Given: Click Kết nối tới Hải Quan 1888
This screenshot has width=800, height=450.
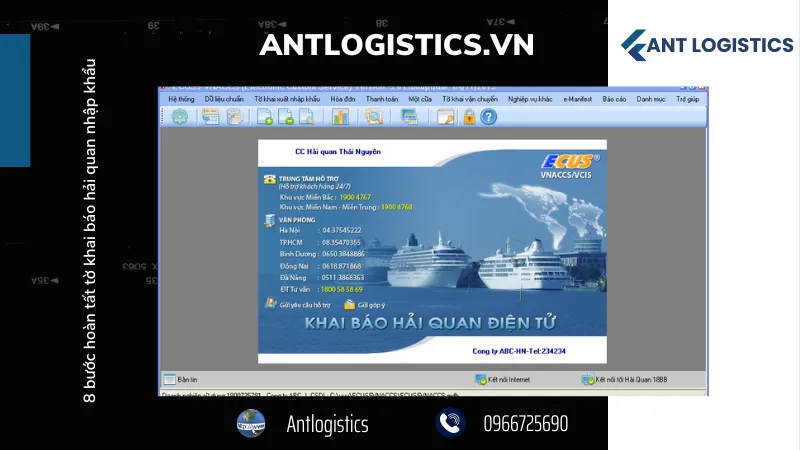Looking at the screenshot, I should [x=636, y=380].
